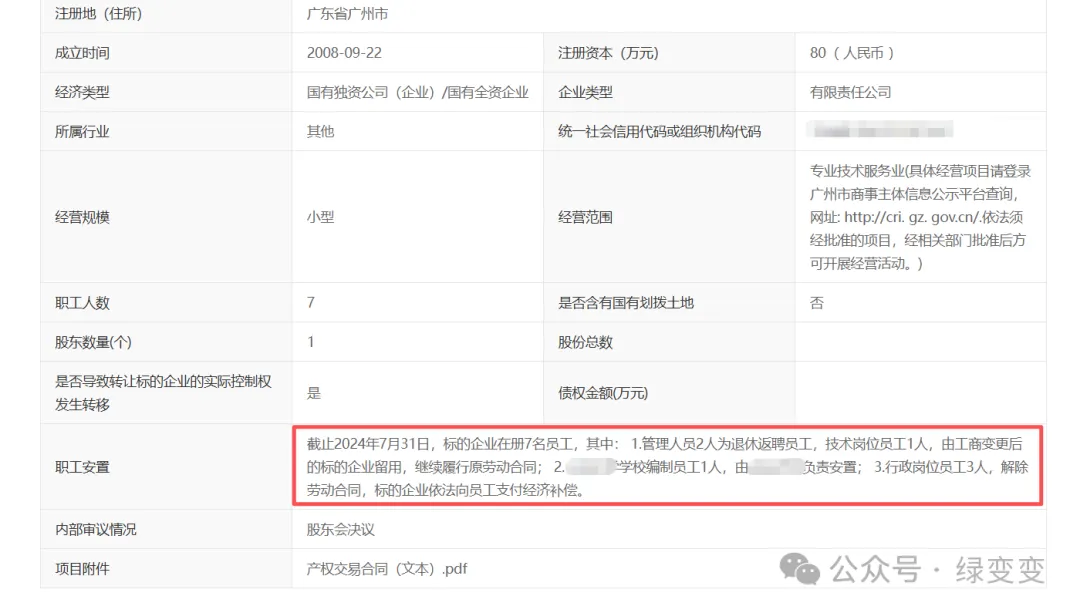The width and height of the screenshot is (1080, 613).
Task: Click the 股东会决议 value cell
Action: (x=340, y=529)
